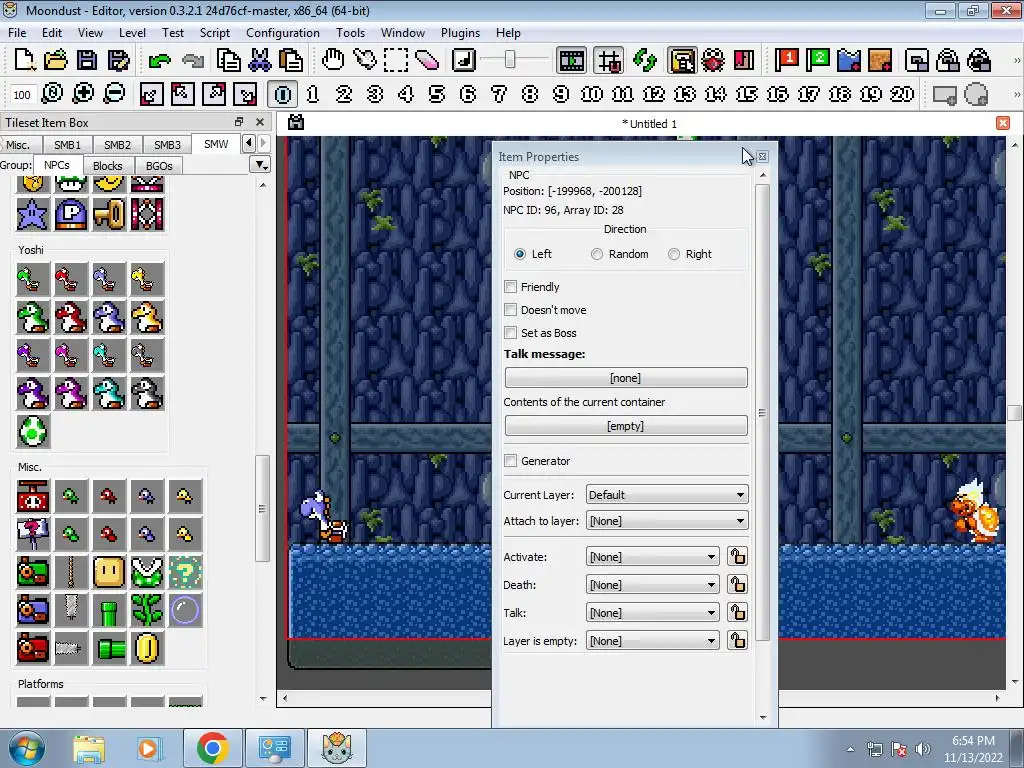This screenshot has height=768, width=1024.
Task: Click the Save As floppy with pencil icon
Action: tap(118, 60)
